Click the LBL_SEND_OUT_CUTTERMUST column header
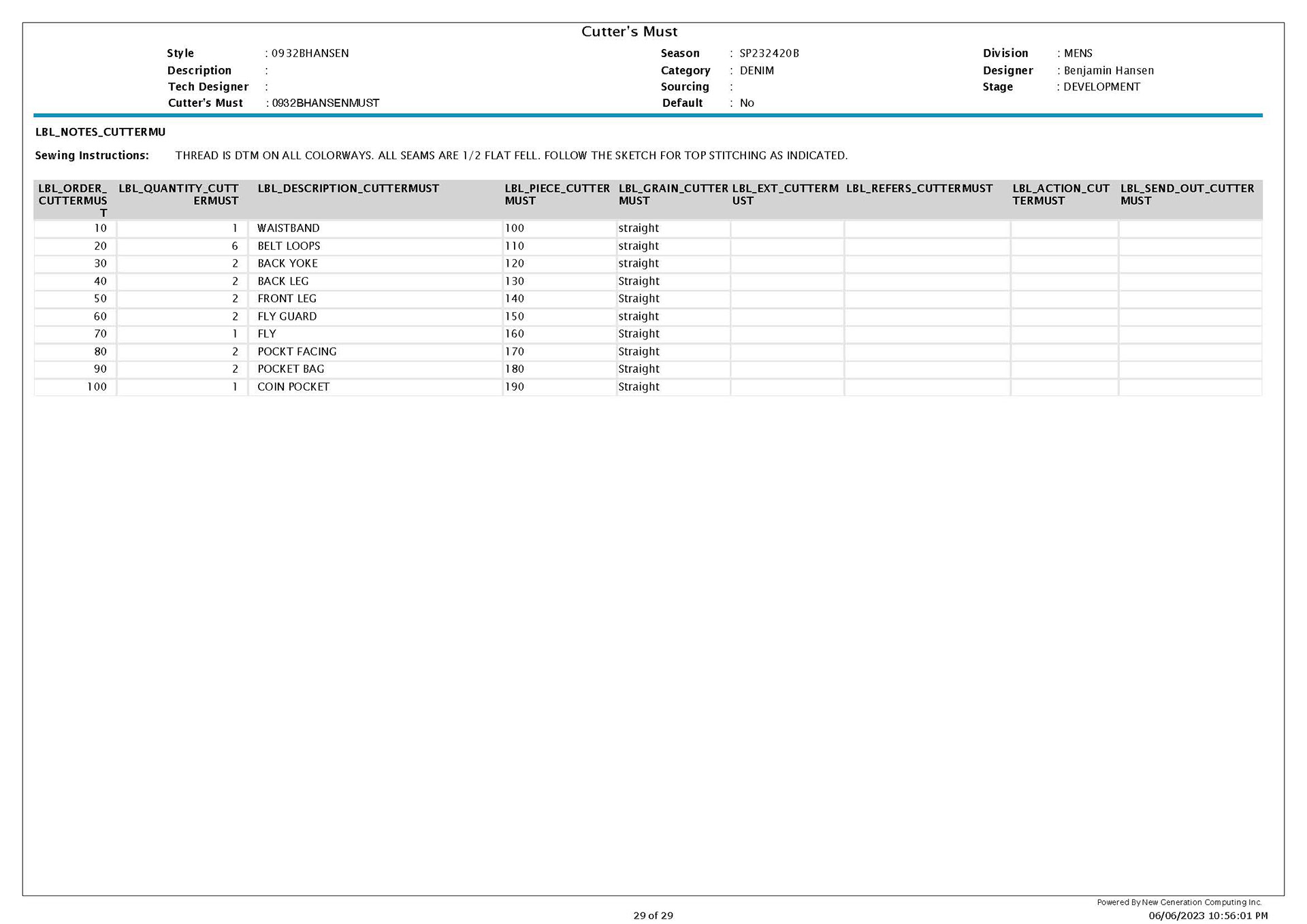1307x924 pixels. [1187, 194]
